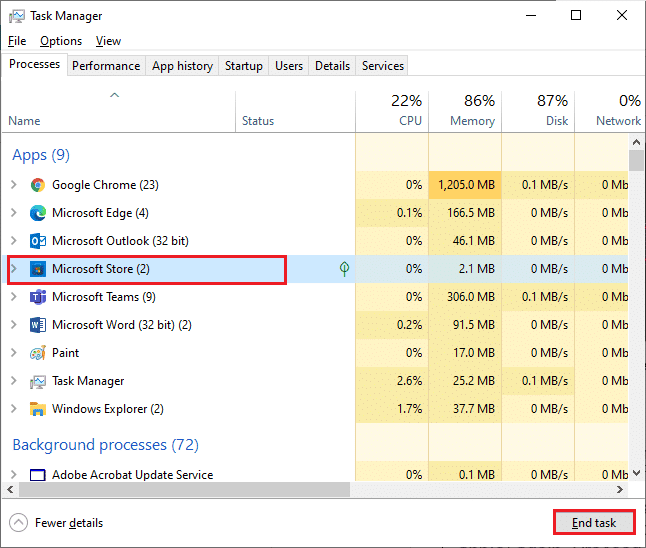Click the Windows Explorer folder icon
Image resolution: width=646 pixels, height=548 pixels.
(37, 409)
